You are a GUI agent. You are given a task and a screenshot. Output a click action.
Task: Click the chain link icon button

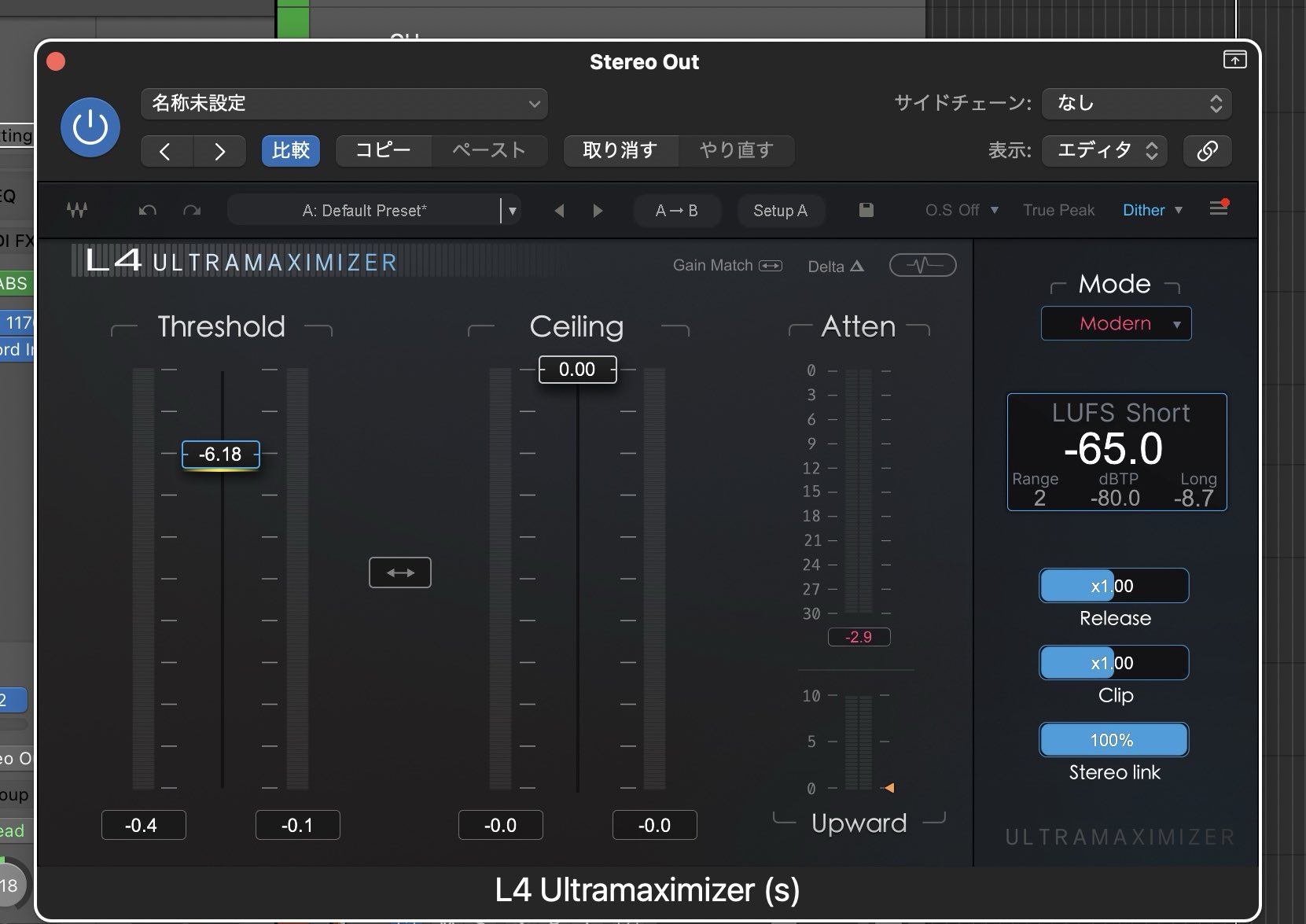[1208, 150]
